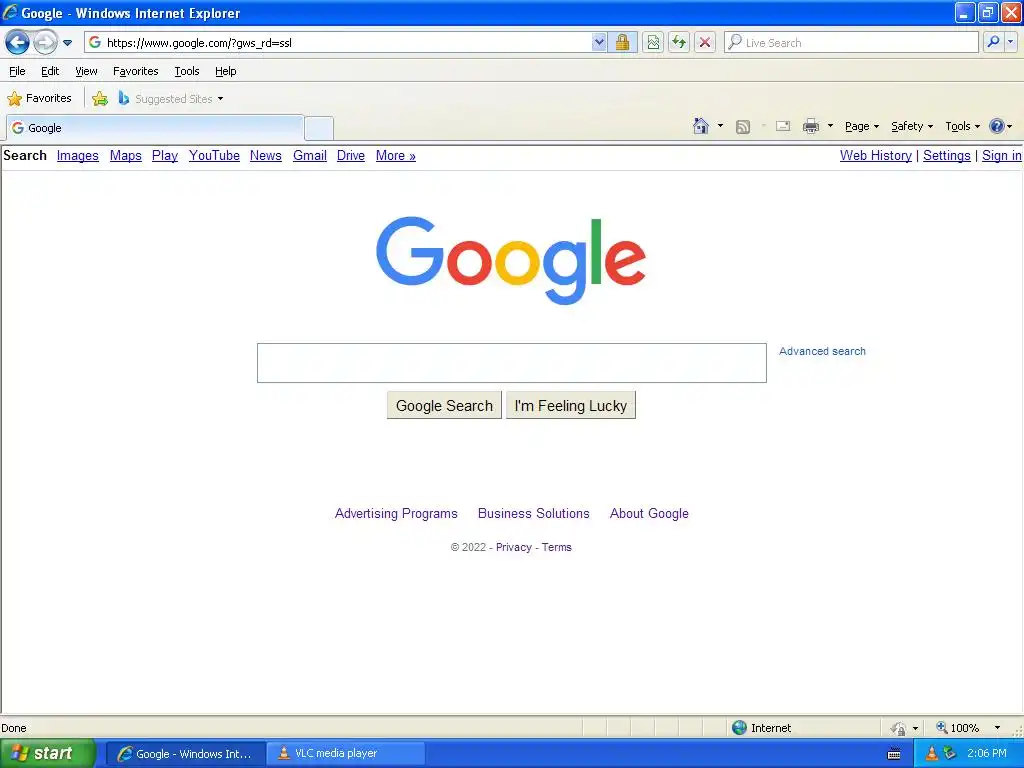The height and width of the screenshot is (768, 1024).
Task: Open the File menu
Action: point(17,71)
